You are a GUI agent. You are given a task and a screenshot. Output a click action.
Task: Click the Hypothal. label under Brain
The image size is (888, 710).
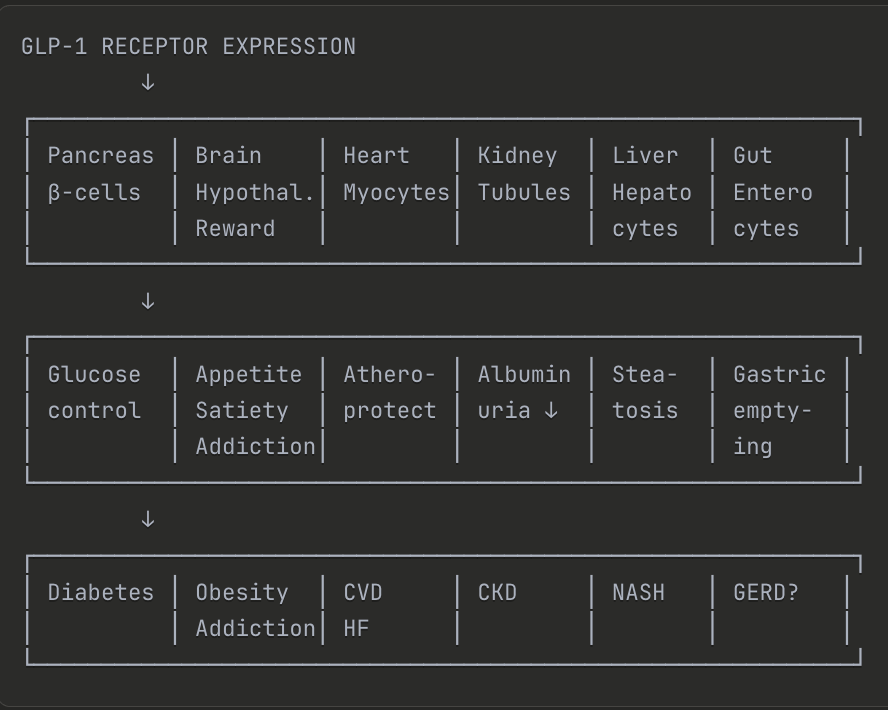click(254, 192)
